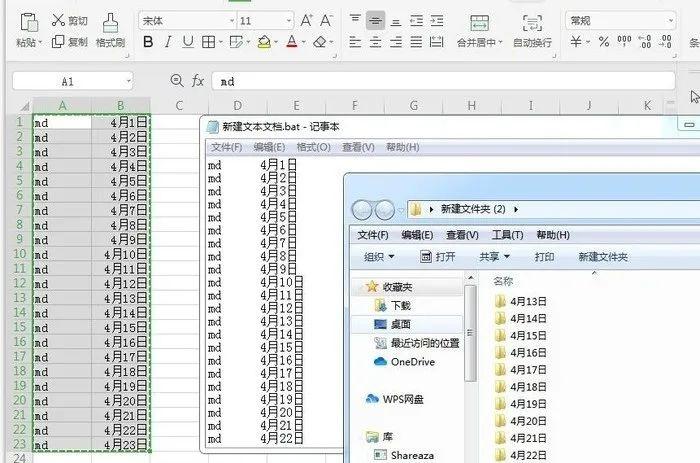Click the fx insert function icon
Screen dimensions: 700x463
tap(198, 81)
